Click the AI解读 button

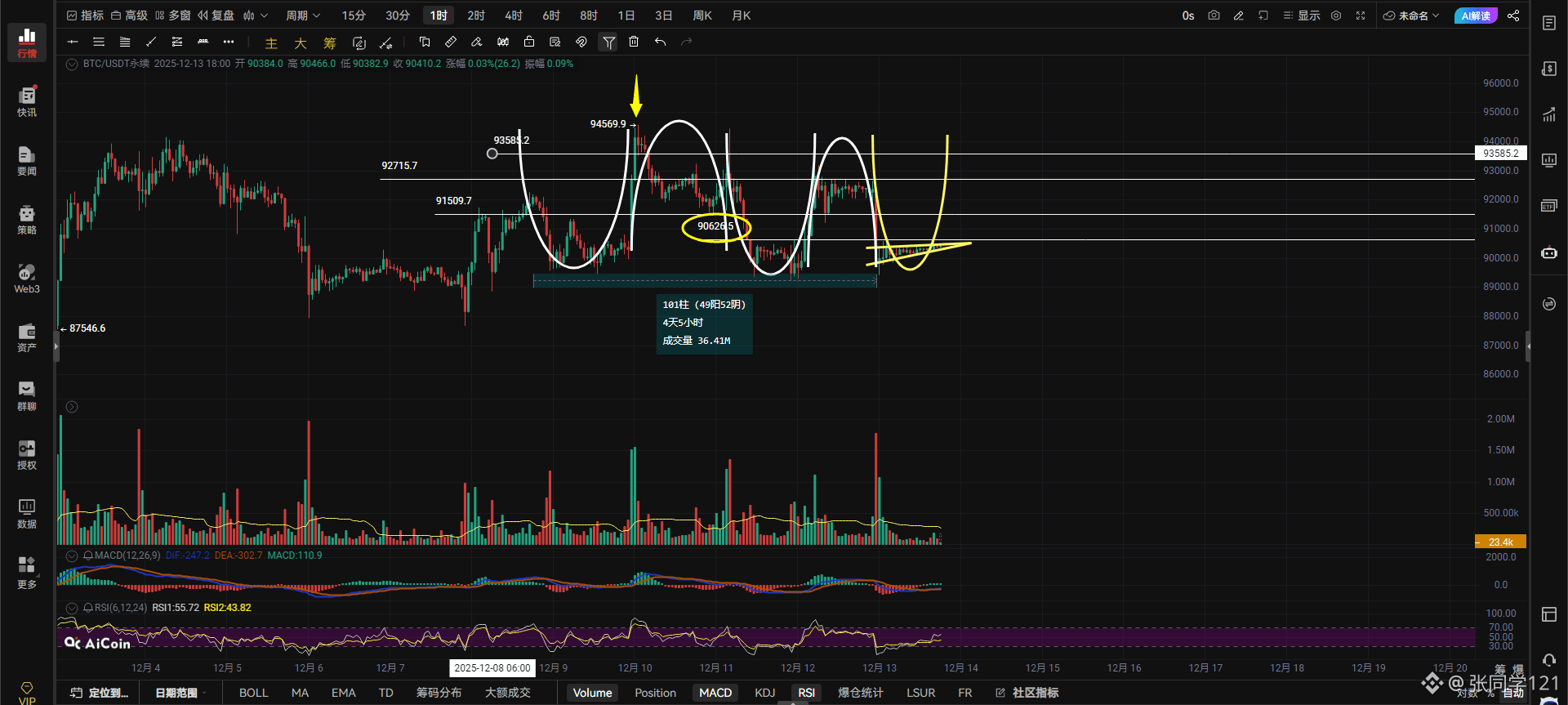1476,16
